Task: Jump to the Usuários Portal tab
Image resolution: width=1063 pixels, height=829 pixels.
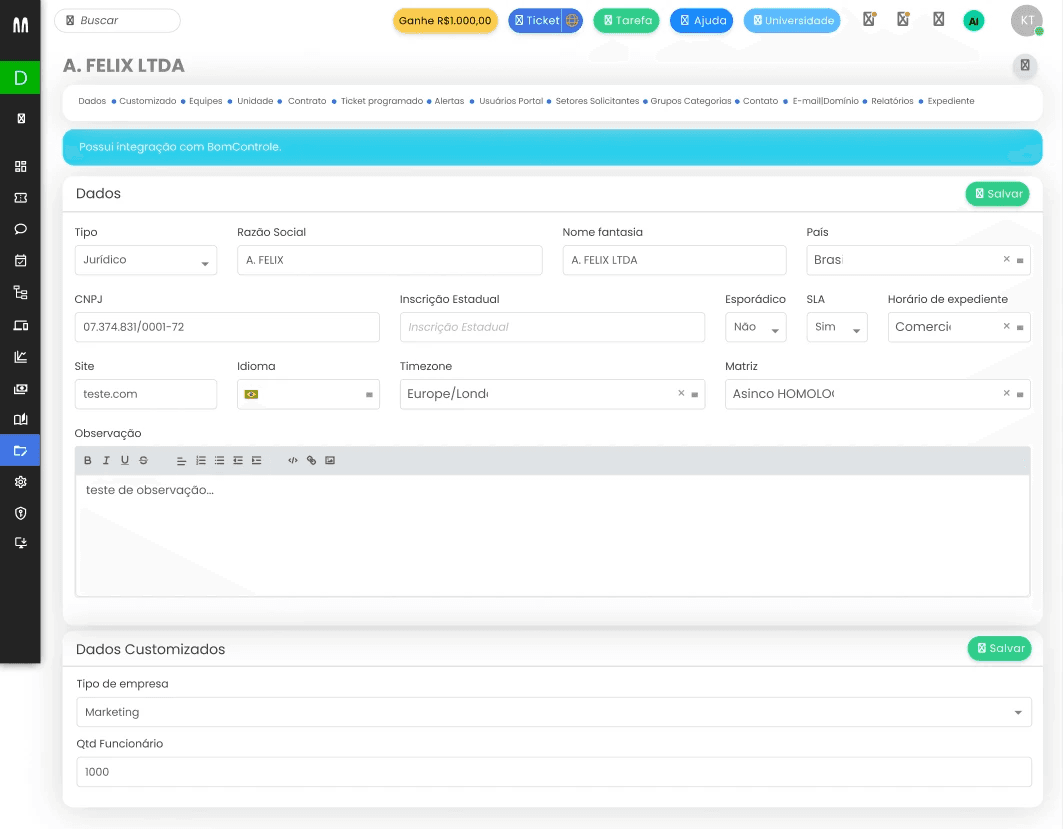Action: [x=511, y=101]
